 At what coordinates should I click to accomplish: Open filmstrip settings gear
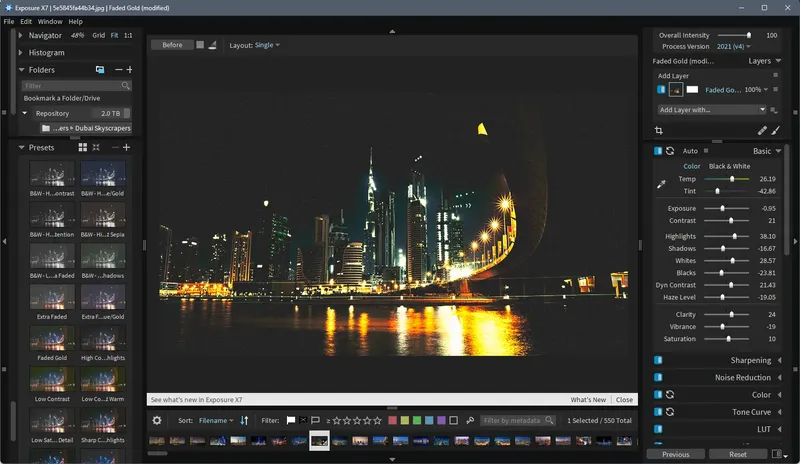[x=157, y=421]
